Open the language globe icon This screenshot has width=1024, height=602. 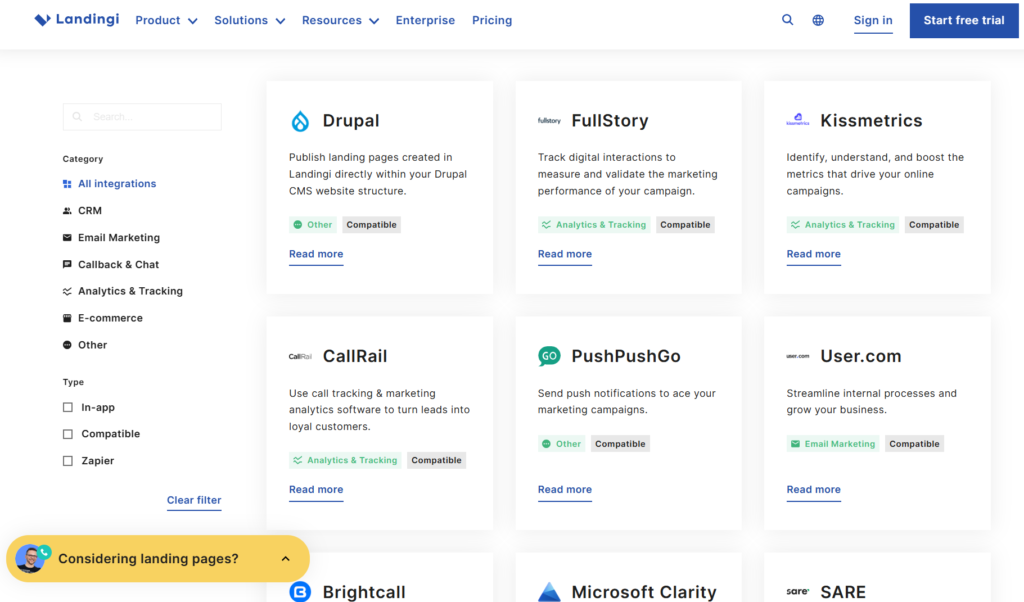click(818, 20)
